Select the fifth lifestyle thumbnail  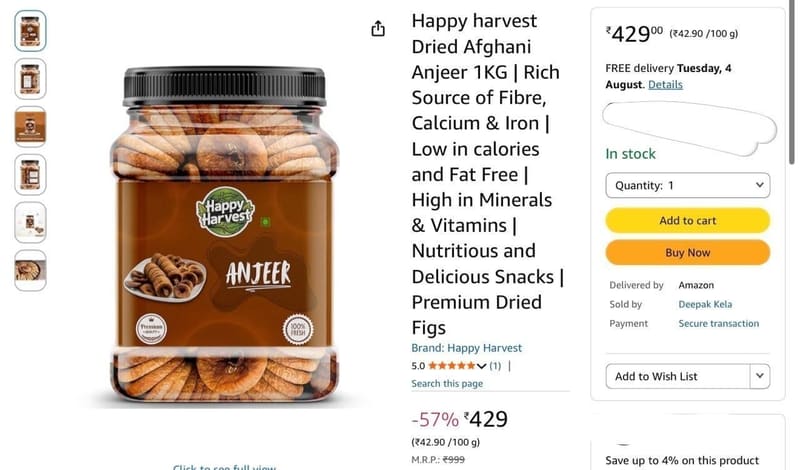(30, 222)
